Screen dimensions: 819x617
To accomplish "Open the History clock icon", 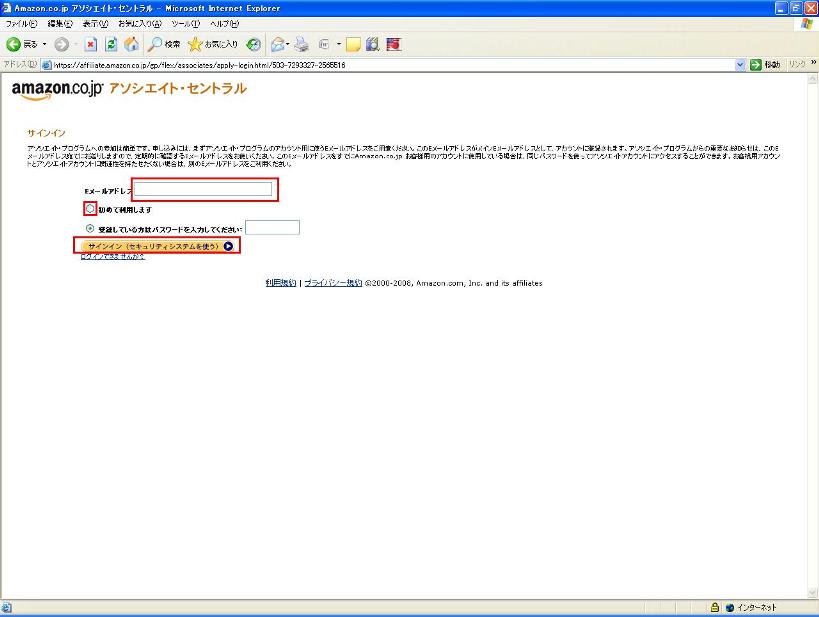I will (253, 44).
